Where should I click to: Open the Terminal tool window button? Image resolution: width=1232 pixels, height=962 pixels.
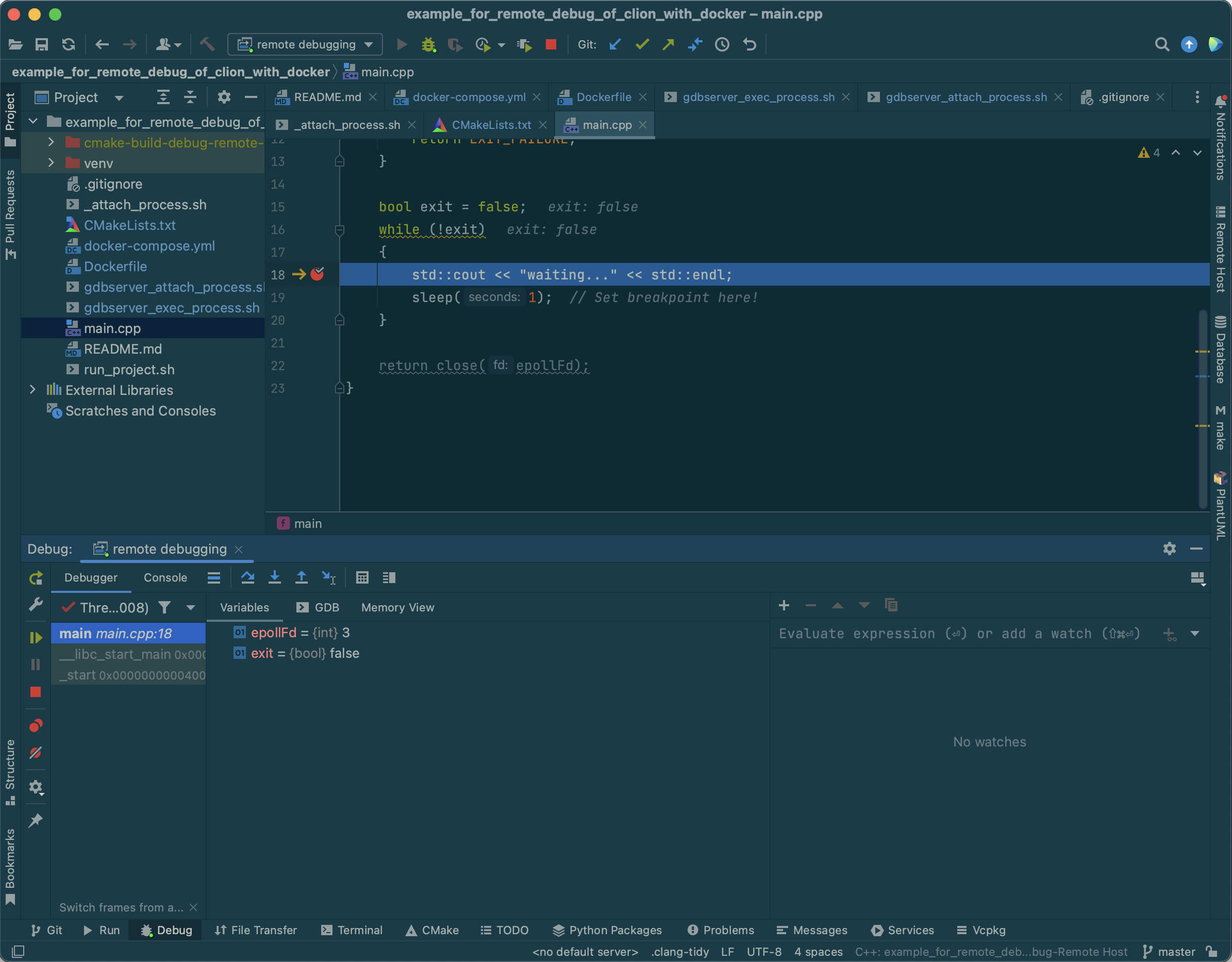point(352,931)
